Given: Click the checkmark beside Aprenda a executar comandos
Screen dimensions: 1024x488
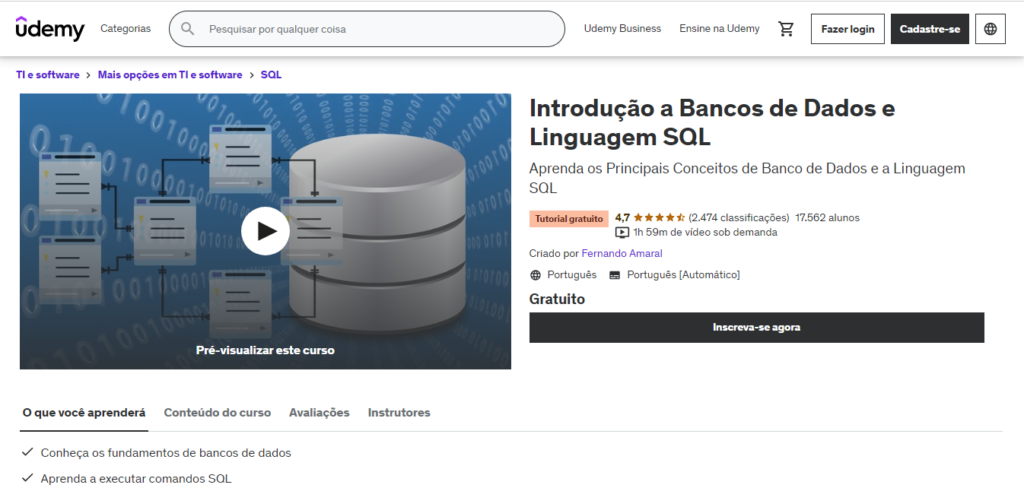Looking at the screenshot, I should 27,478.
